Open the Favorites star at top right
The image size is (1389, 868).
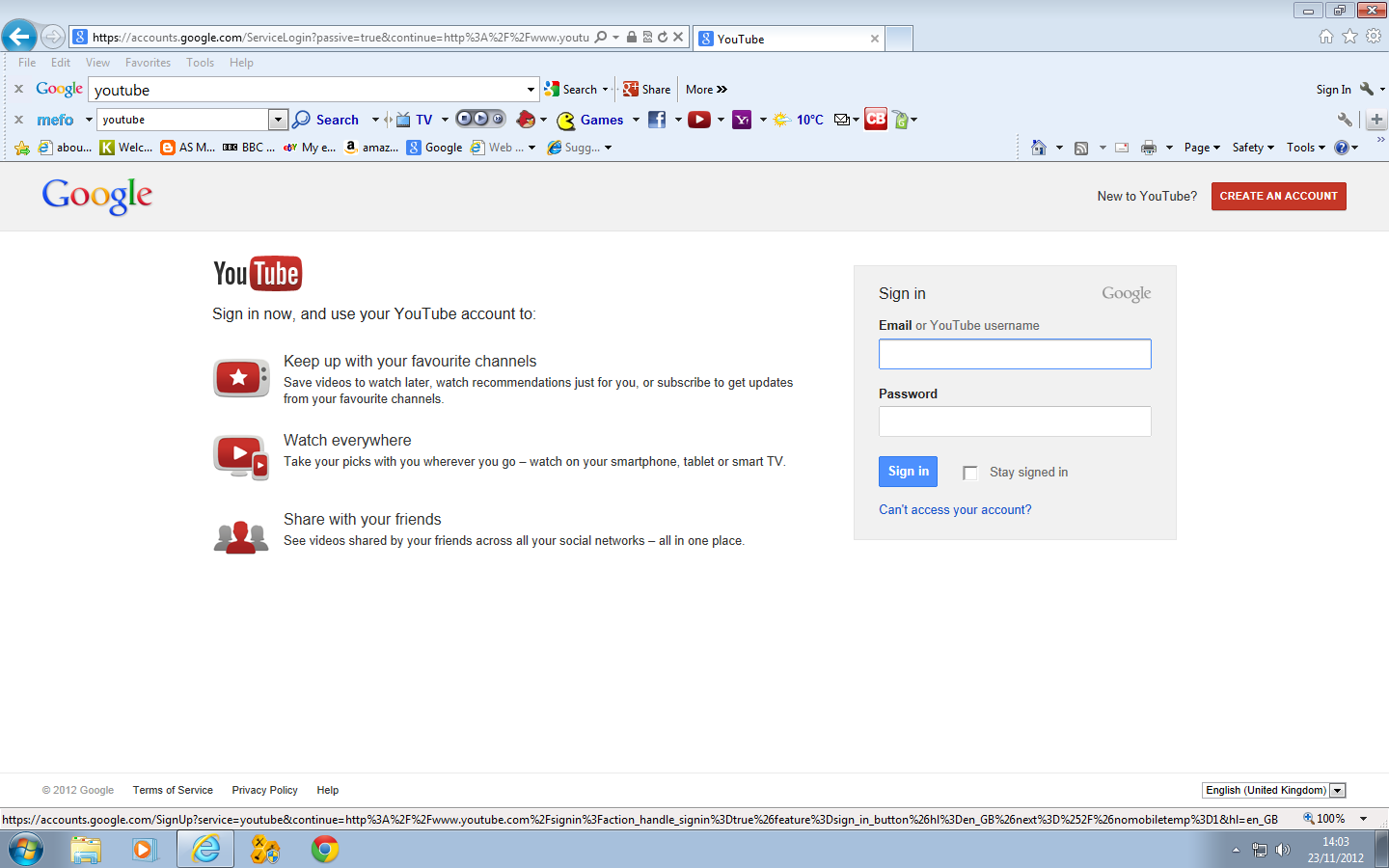tap(1349, 36)
